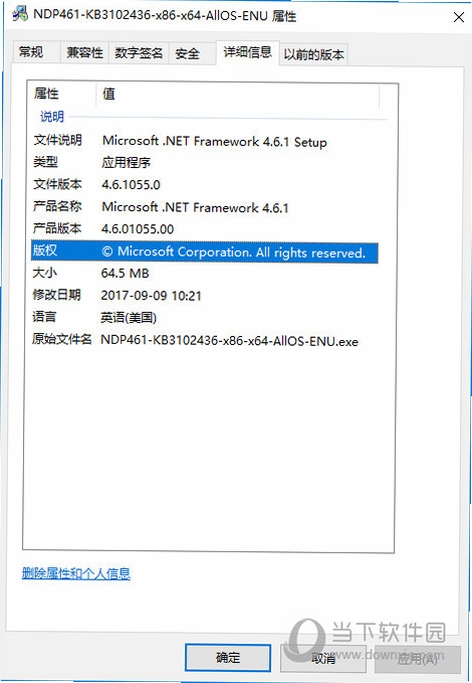Viewport: 472px width, 683px height.
Task: Click the value 4.6.01055.00
Action: [x=138, y=229]
